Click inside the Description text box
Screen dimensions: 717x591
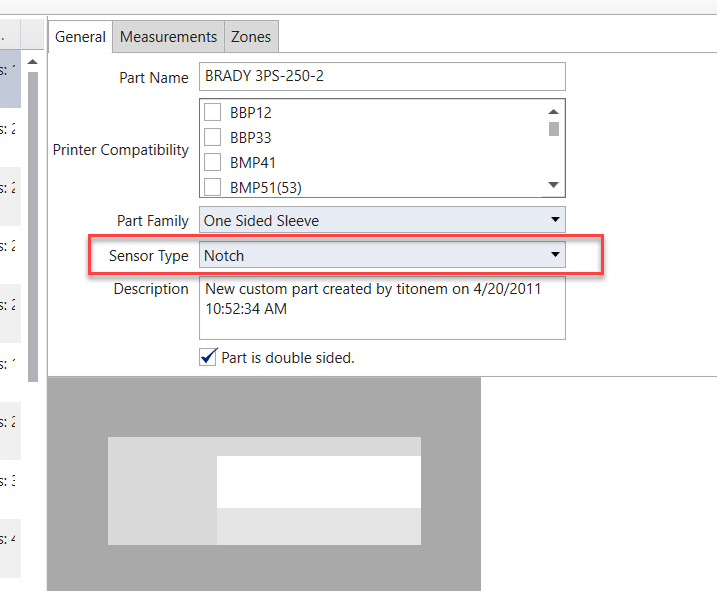383,308
